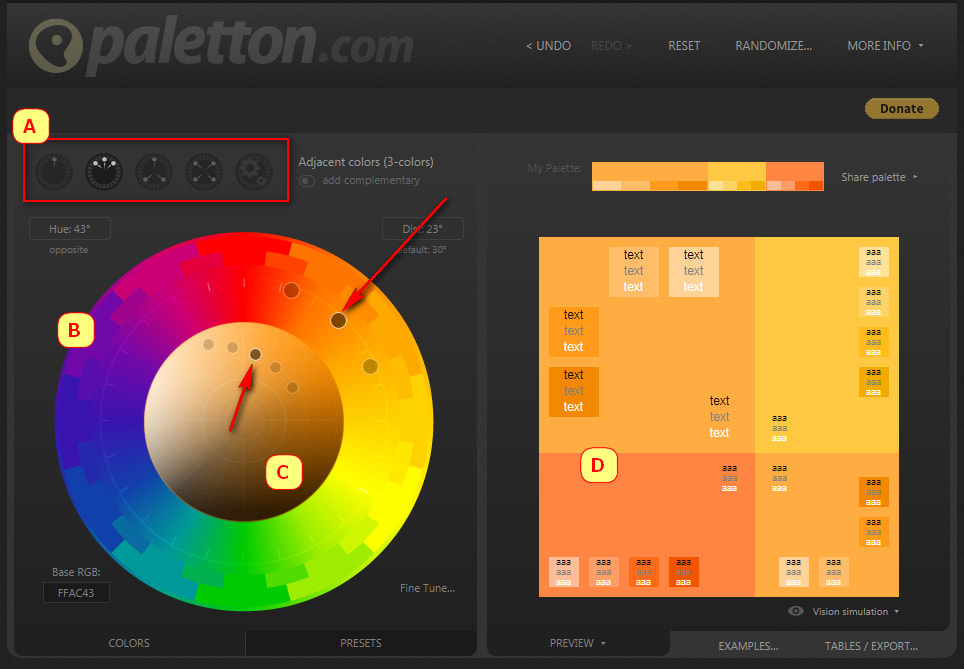Select the yellow secondary hue dot on wheel
The height and width of the screenshot is (669, 964).
tap(370, 366)
